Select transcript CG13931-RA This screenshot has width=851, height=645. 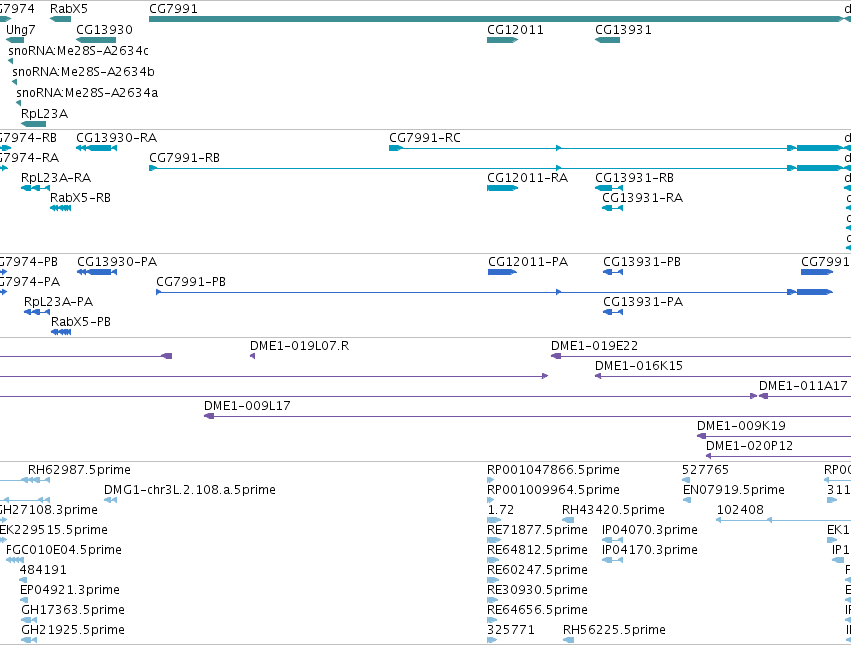point(613,208)
